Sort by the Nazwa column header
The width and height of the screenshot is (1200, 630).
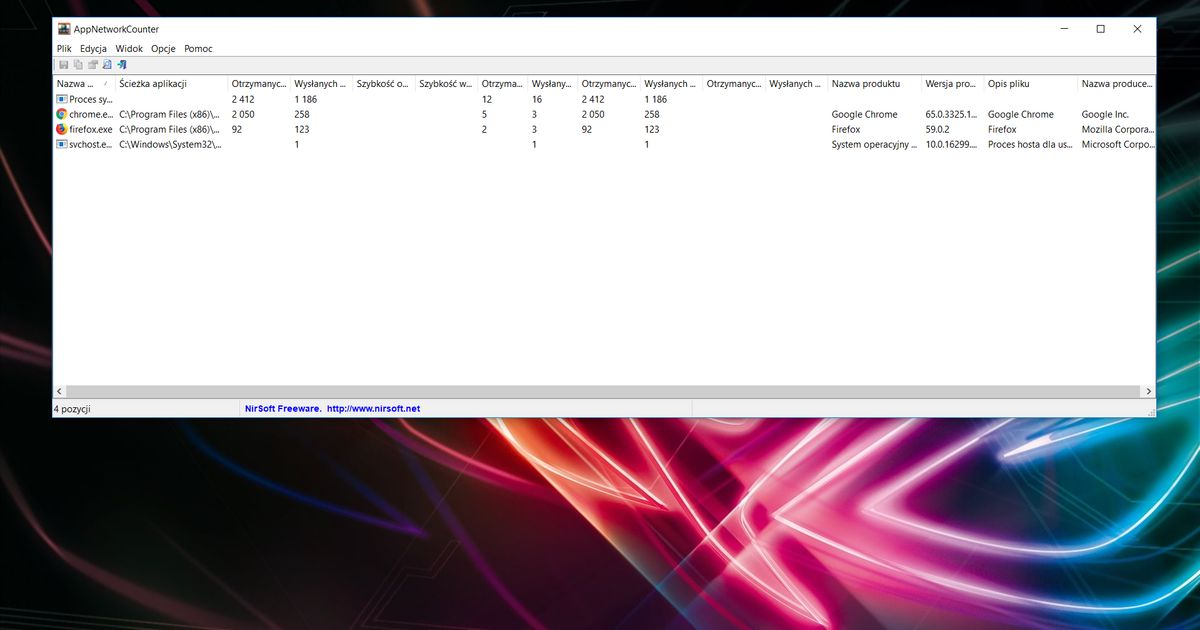(x=80, y=84)
